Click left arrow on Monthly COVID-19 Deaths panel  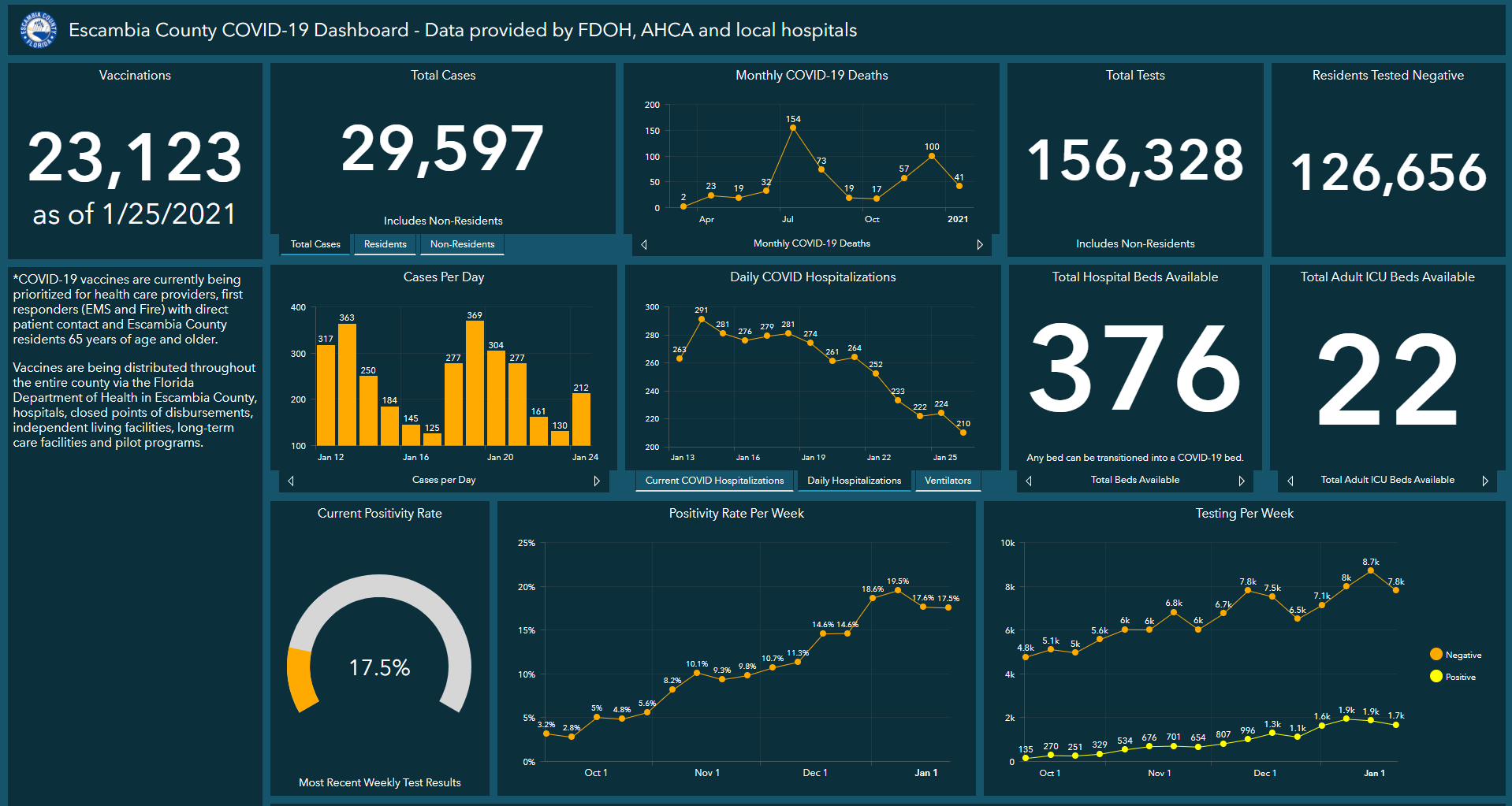click(x=643, y=244)
